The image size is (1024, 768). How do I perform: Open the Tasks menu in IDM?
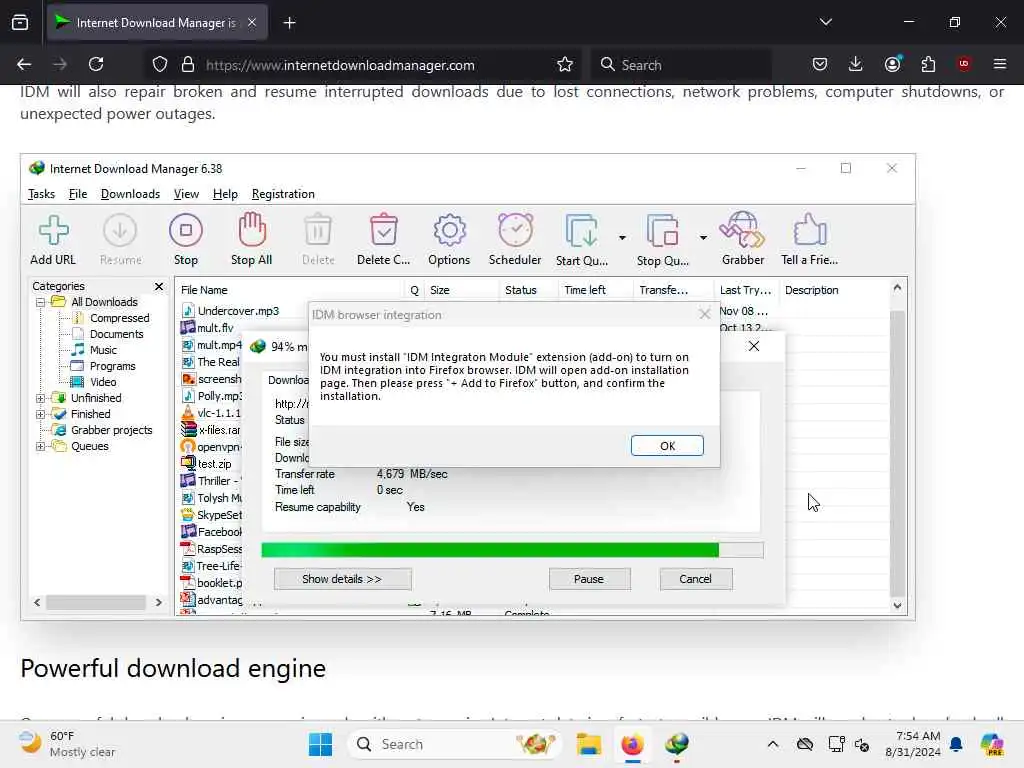click(41, 194)
